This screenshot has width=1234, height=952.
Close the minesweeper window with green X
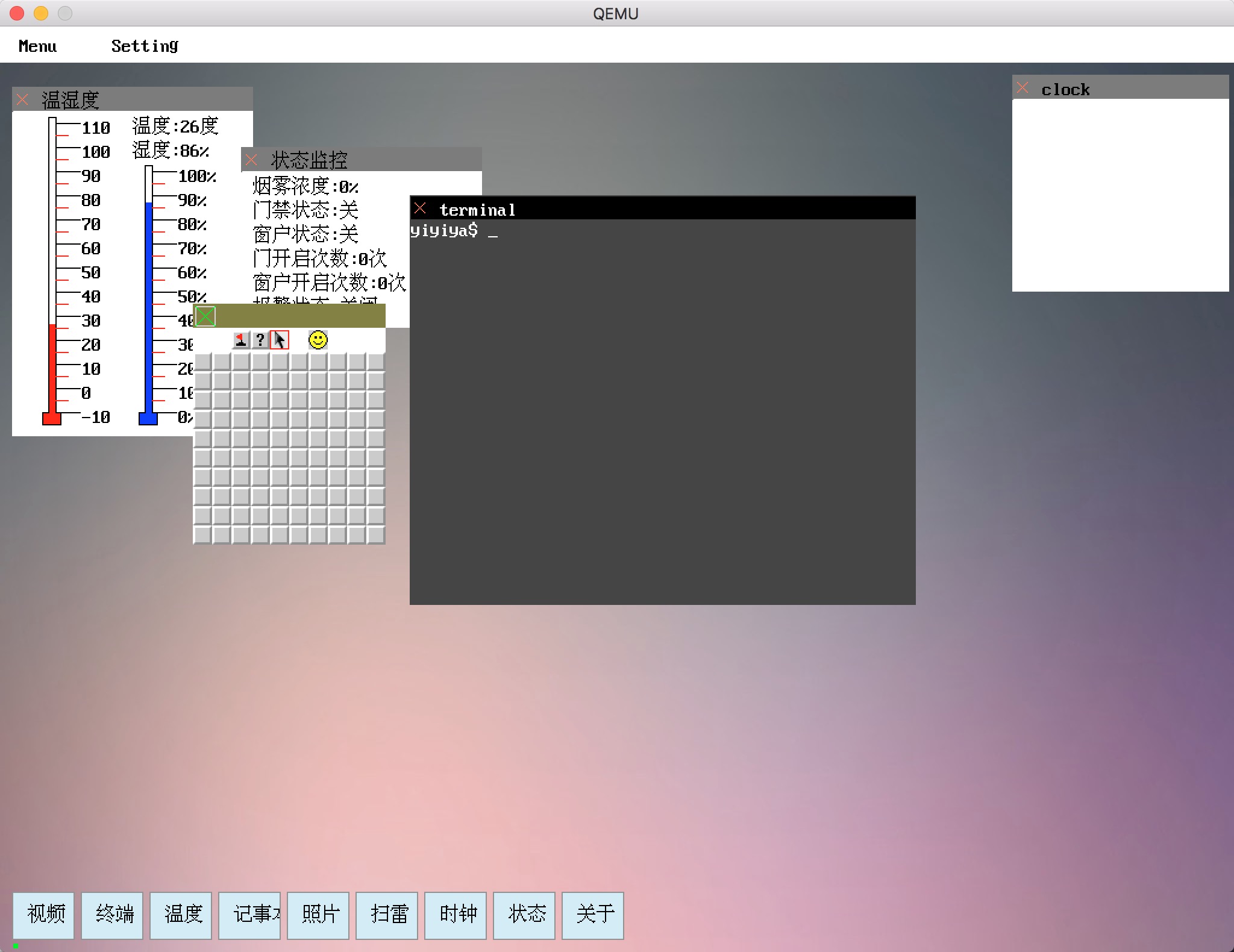point(205,316)
